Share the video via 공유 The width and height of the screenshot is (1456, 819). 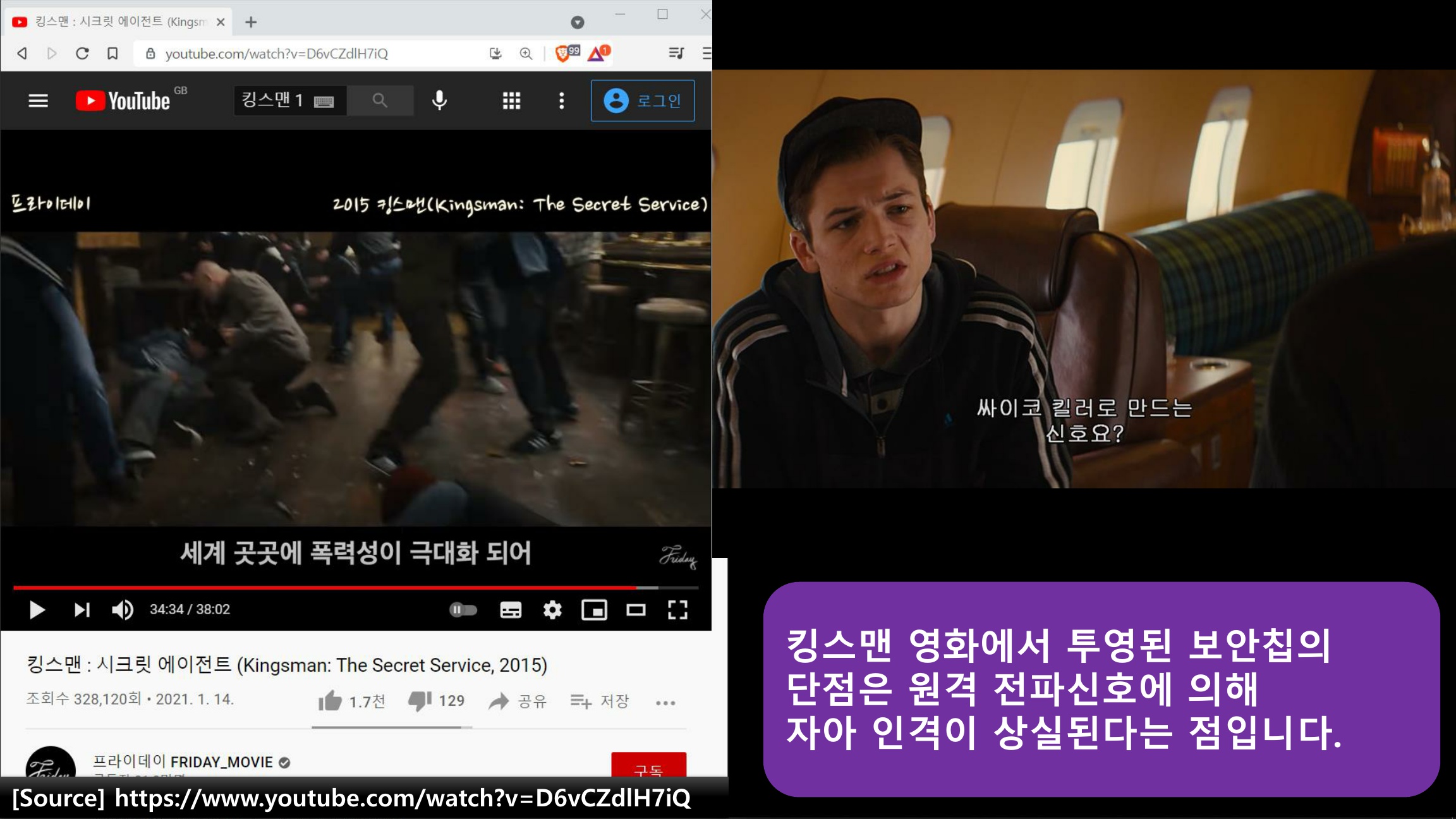[518, 701]
